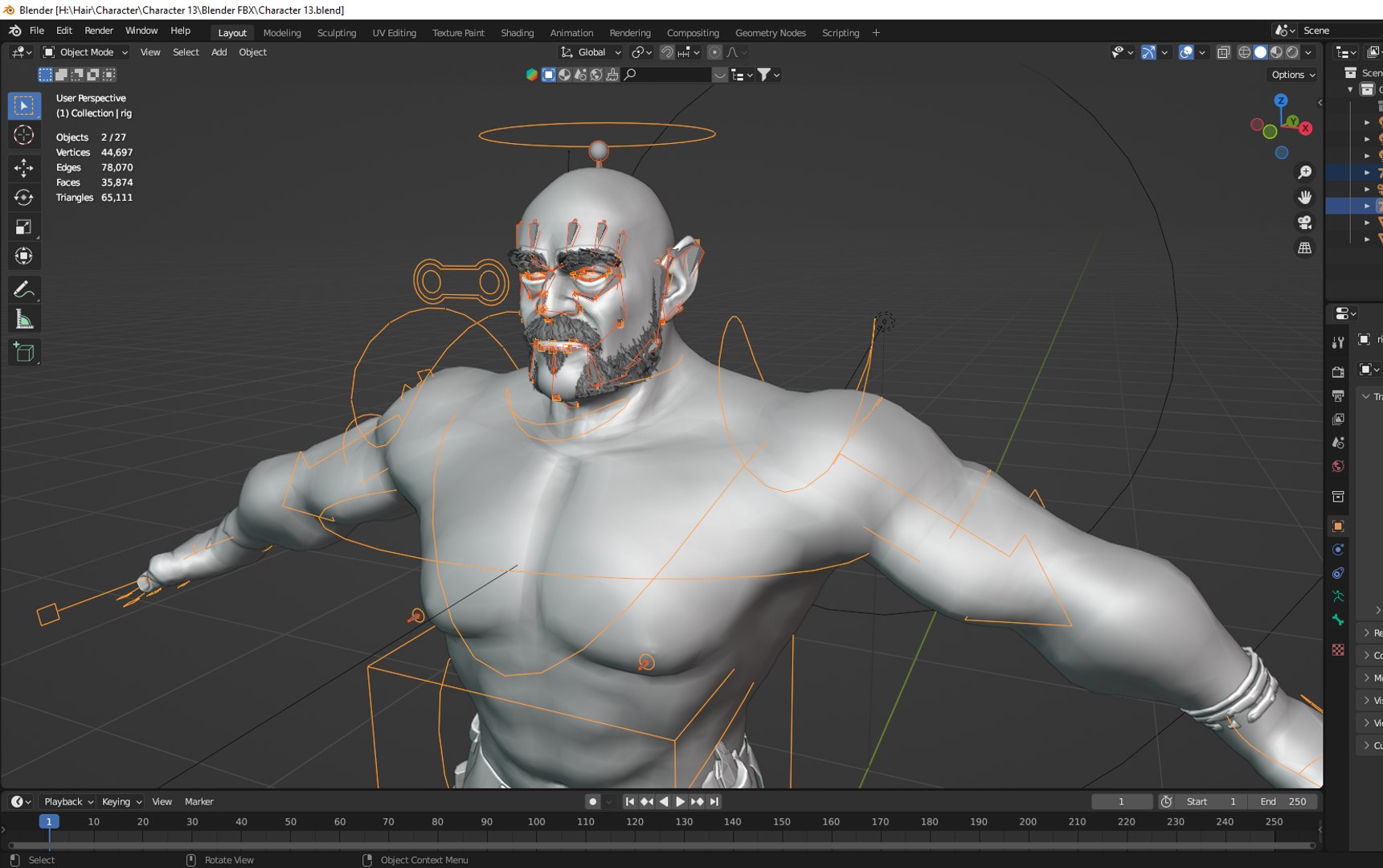The width and height of the screenshot is (1383, 868).
Task: Activate the Move tool
Action: point(23,167)
